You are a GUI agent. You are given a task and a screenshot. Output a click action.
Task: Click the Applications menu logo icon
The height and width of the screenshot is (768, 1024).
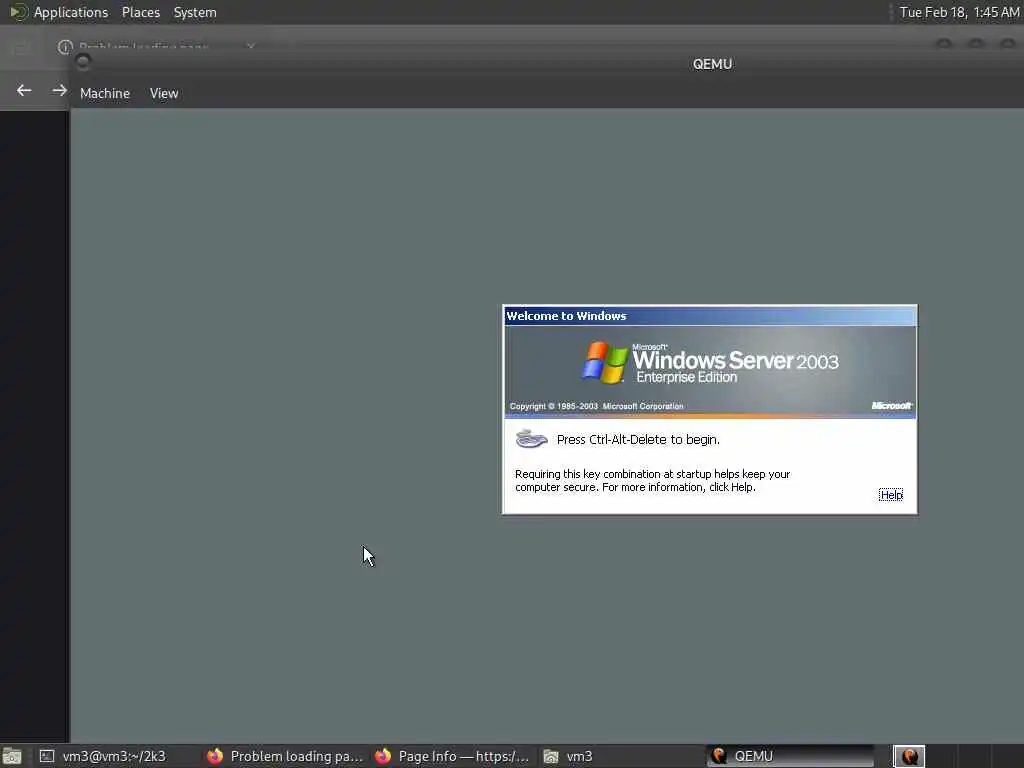click(18, 12)
